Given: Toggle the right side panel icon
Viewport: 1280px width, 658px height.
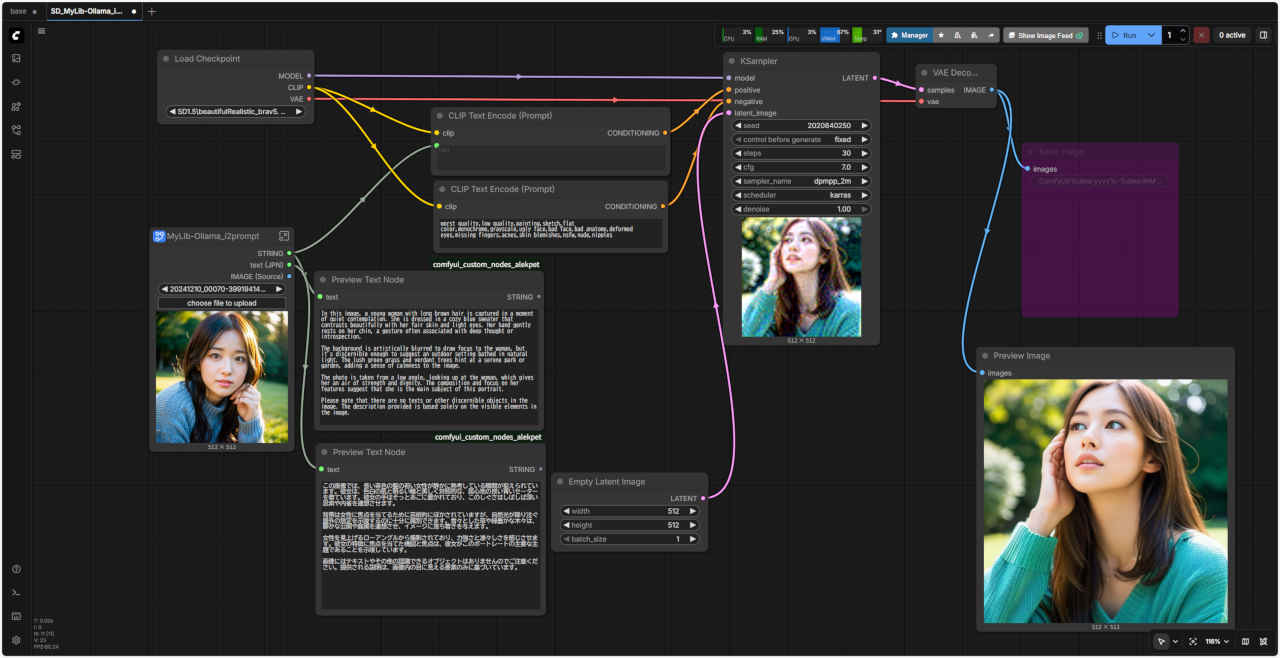Looking at the screenshot, I should pos(1263,35).
